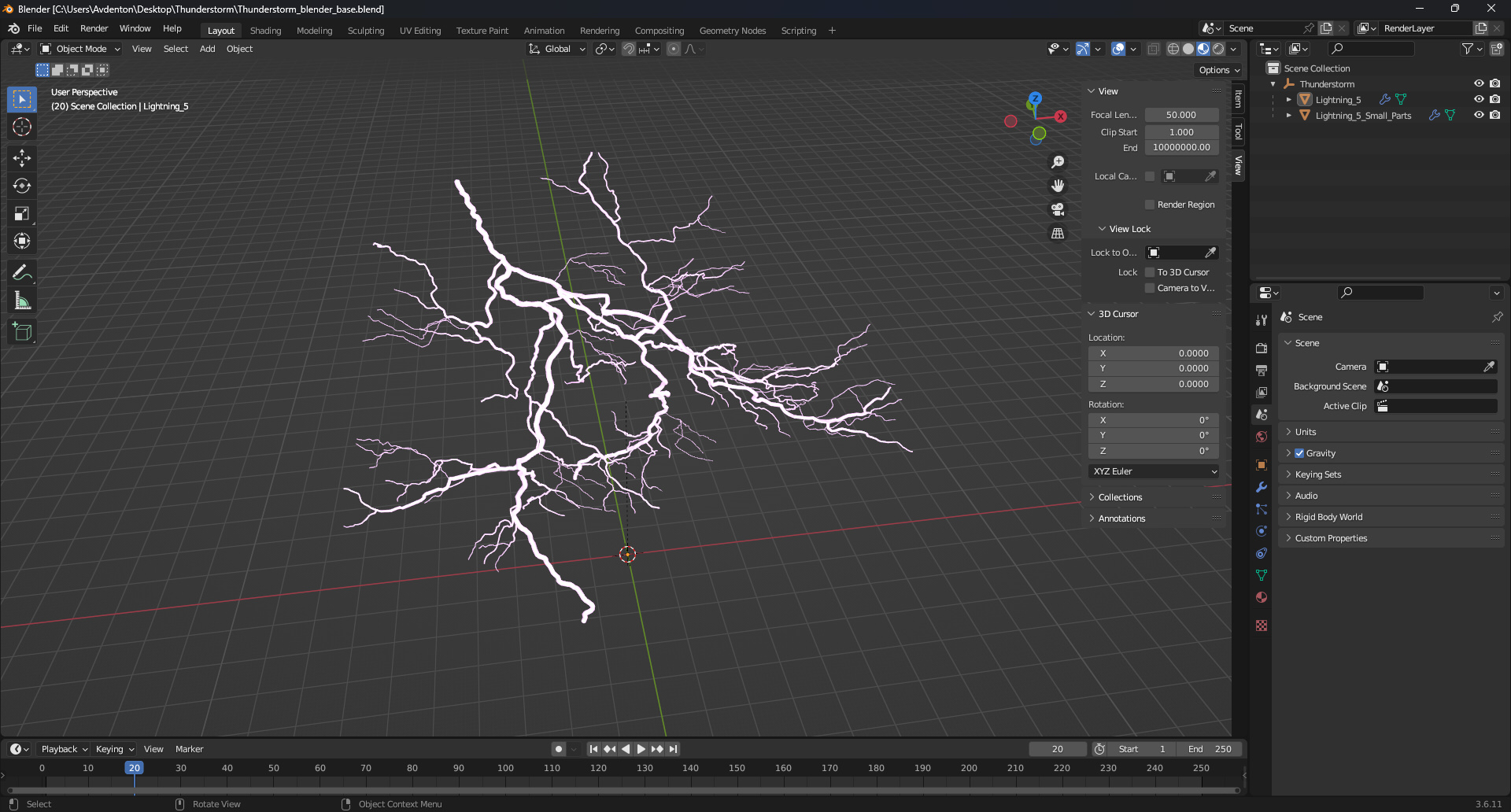Expand Lightning_5 tree item arrow
This screenshot has height=812, width=1511.
coord(1288,100)
